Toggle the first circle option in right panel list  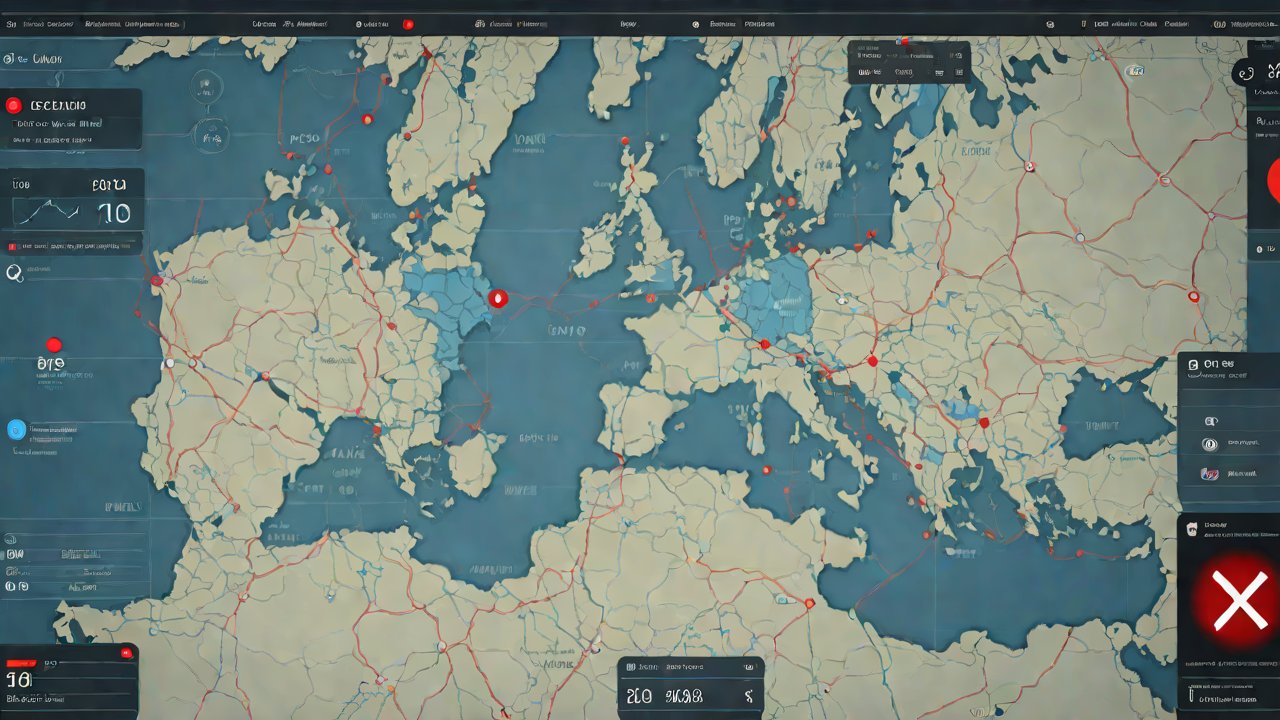click(x=1210, y=421)
